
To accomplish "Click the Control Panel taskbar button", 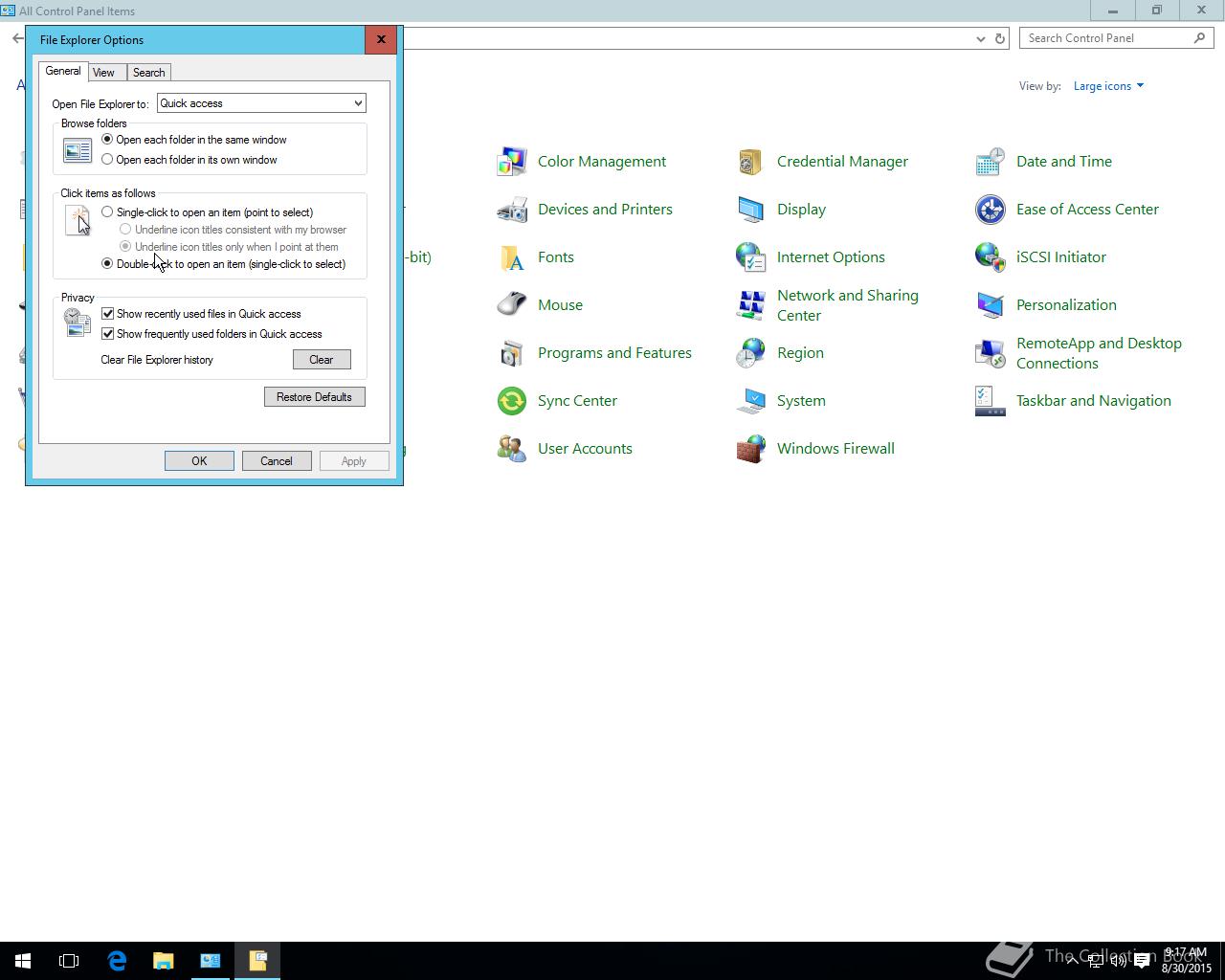I will click(211, 961).
